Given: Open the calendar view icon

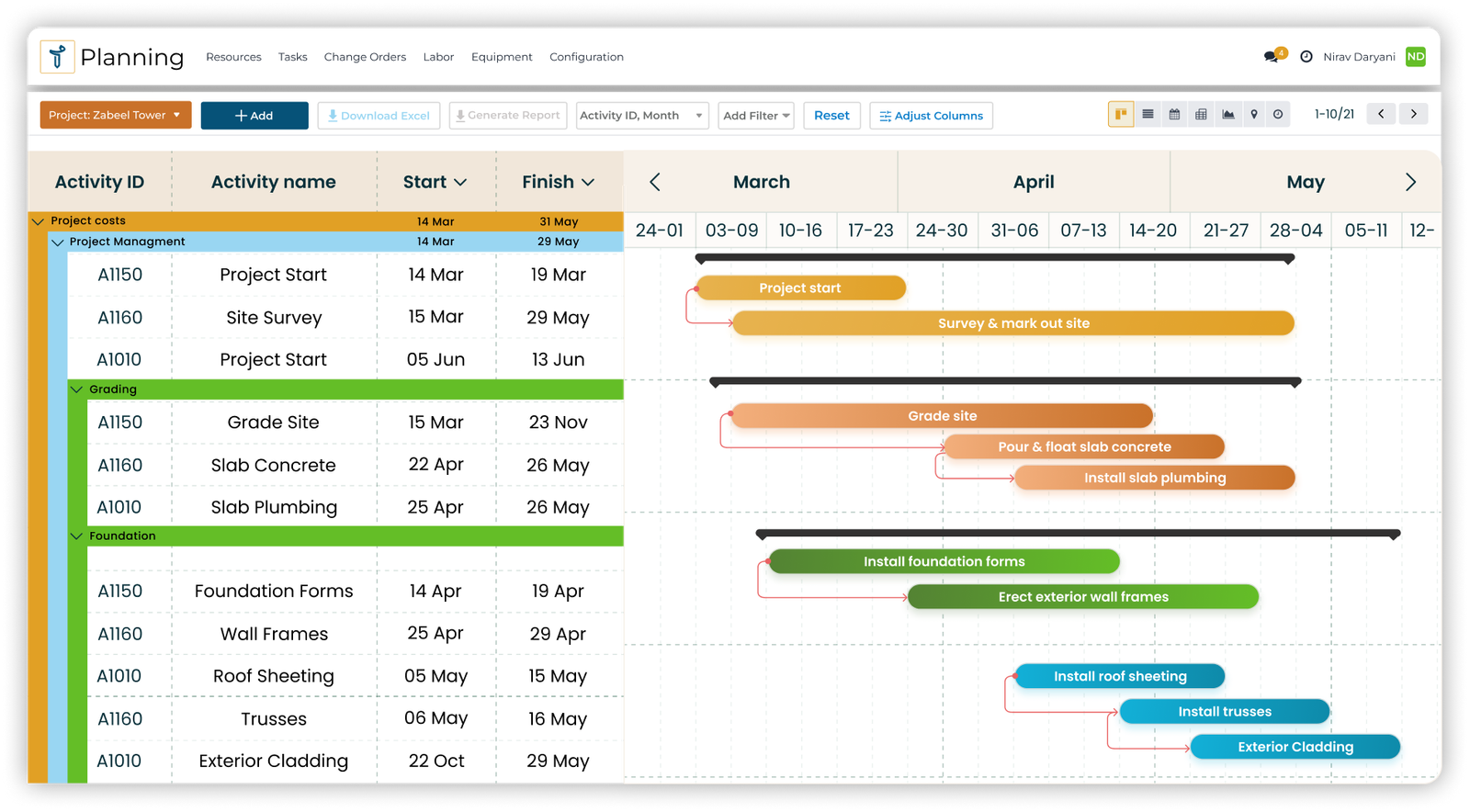Looking at the screenshot, I should [x=1174, y=115].
